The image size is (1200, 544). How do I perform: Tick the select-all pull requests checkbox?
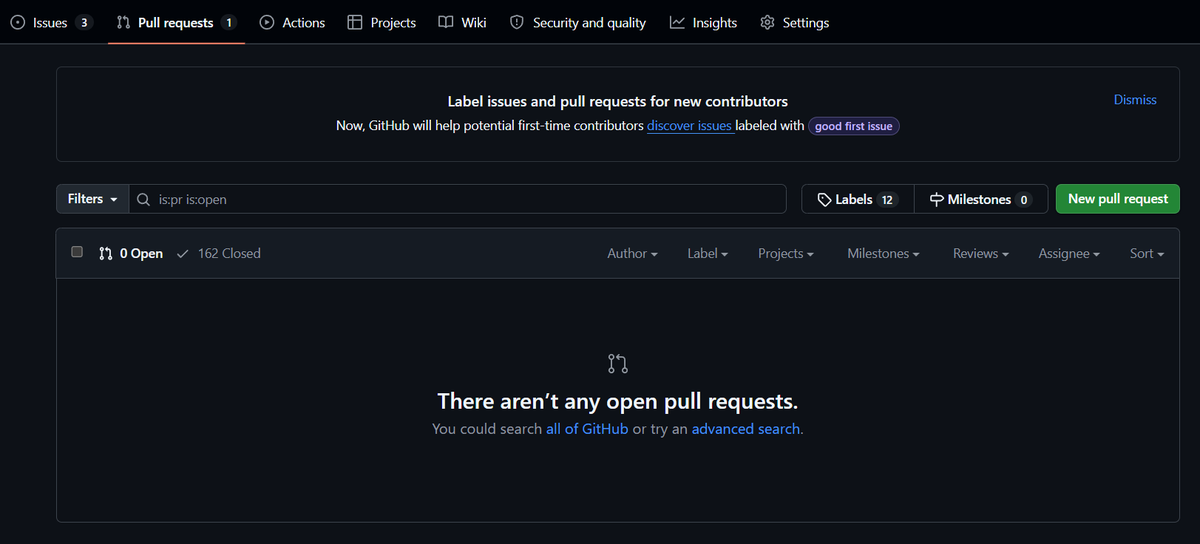click(77, 253)
